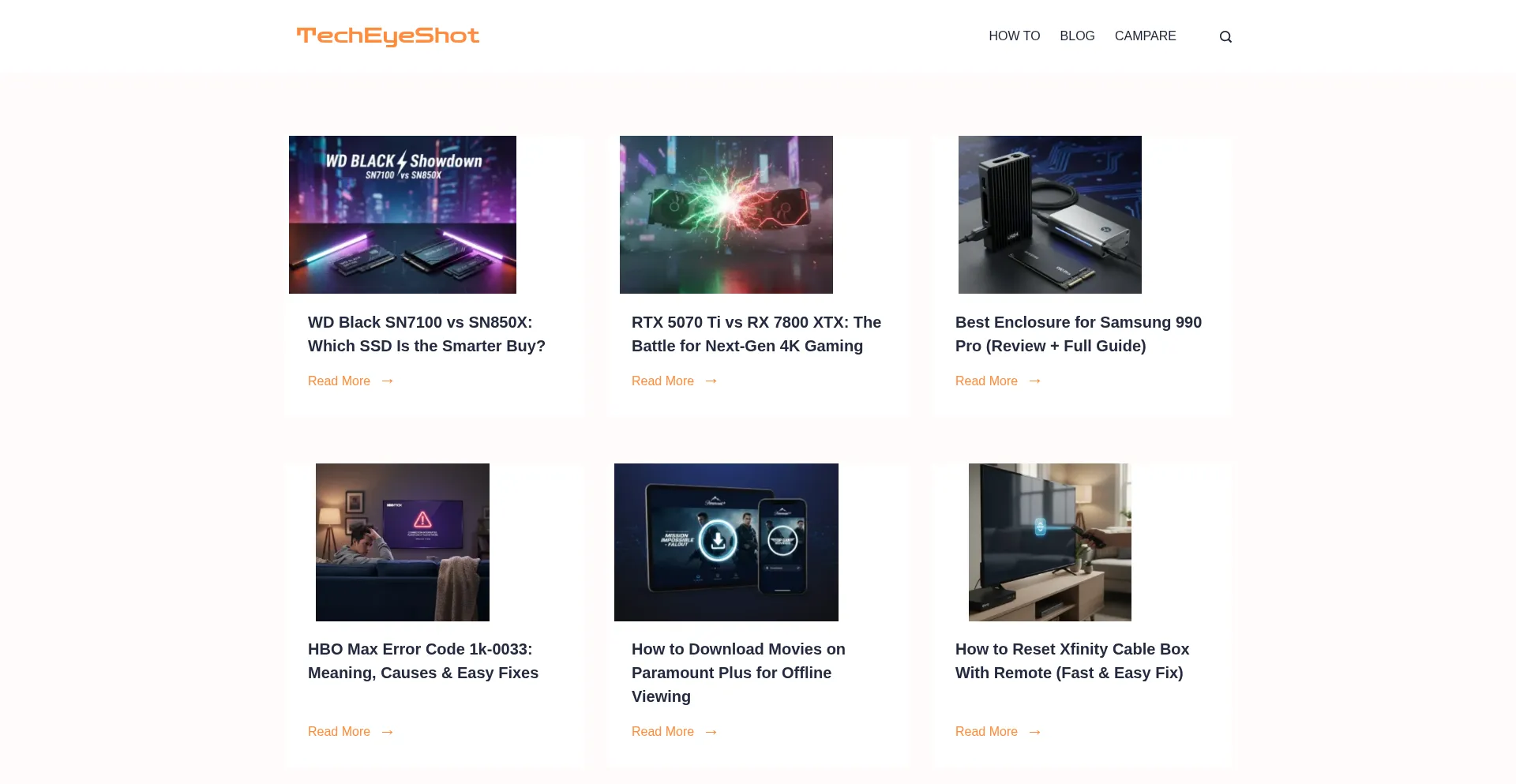This screenshot has height=784, width=1516.
Task: Open the search icon in header
Action: tap(1225, 36)
